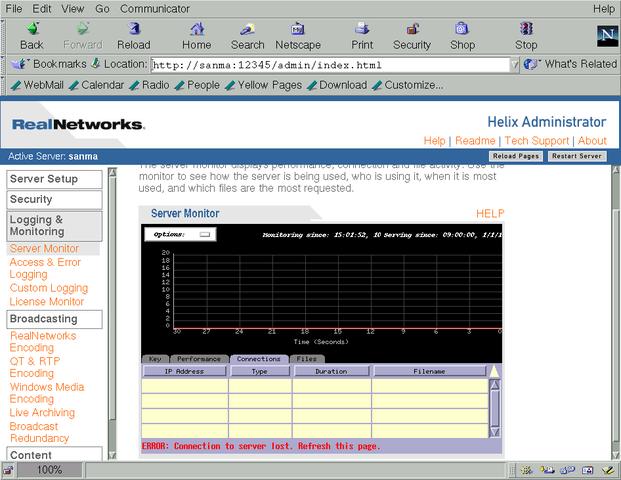Screen dimensions: 621x480
Task: Open the Location URL dropdown arrow
Action: pos(514,65)
